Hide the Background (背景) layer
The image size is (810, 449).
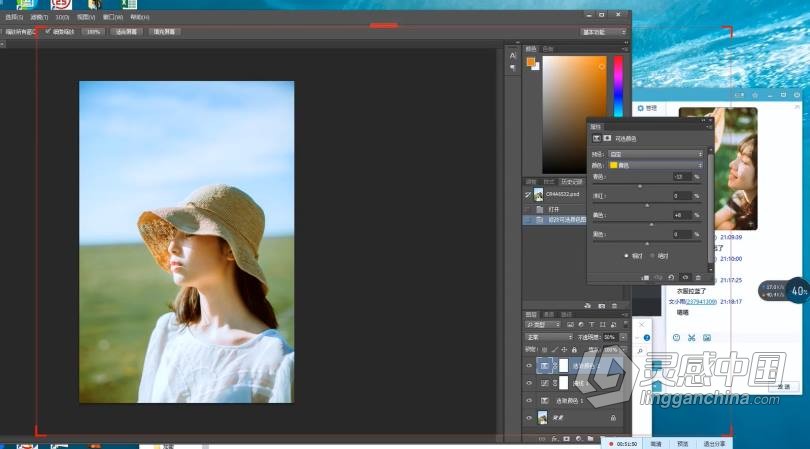(529, 417)
